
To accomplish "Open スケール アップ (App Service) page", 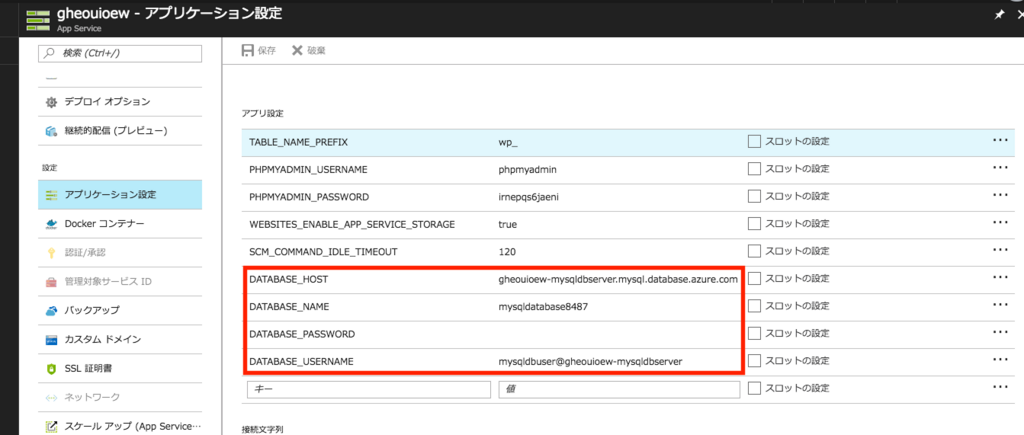I will point(120,427).
